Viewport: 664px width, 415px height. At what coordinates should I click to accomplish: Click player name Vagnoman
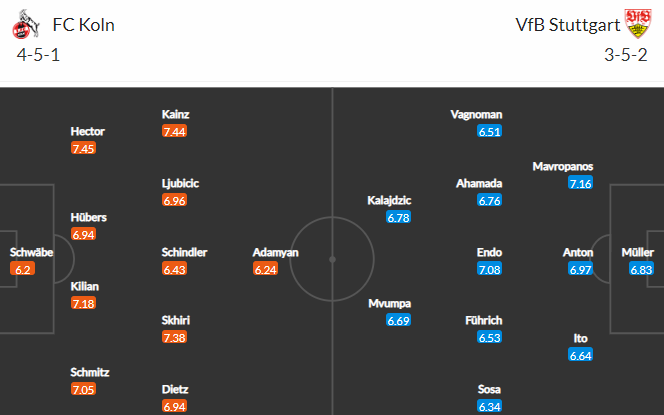point(476,115)
